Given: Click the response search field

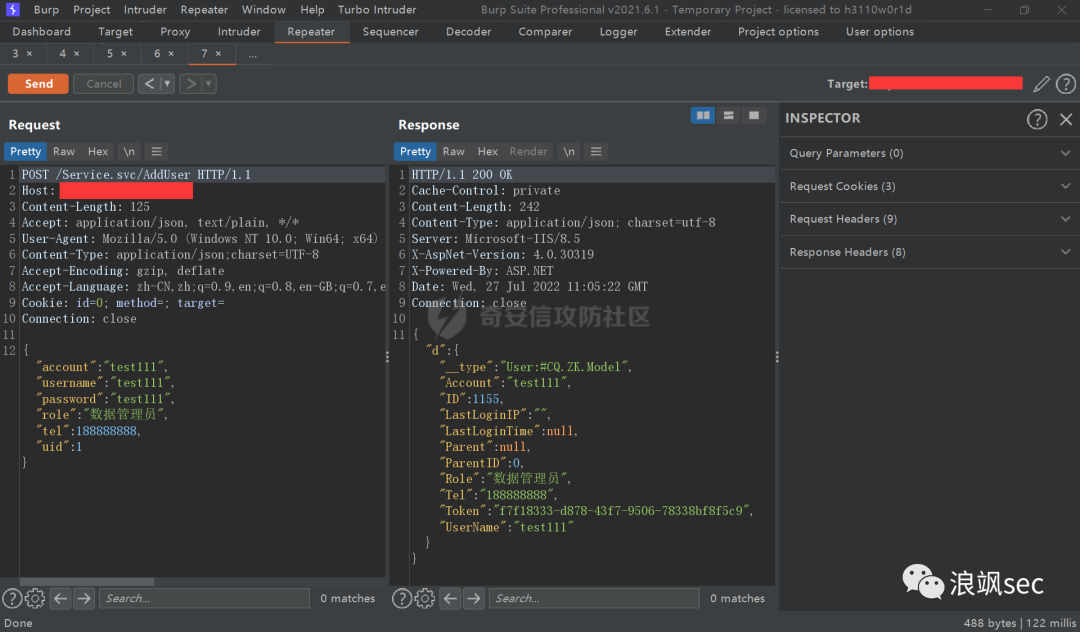Looking at the screenshot, I should pos(594,598).
